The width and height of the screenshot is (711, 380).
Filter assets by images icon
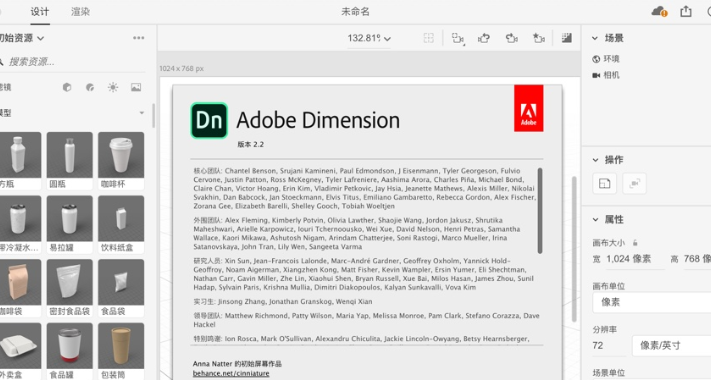coord(136,87)
